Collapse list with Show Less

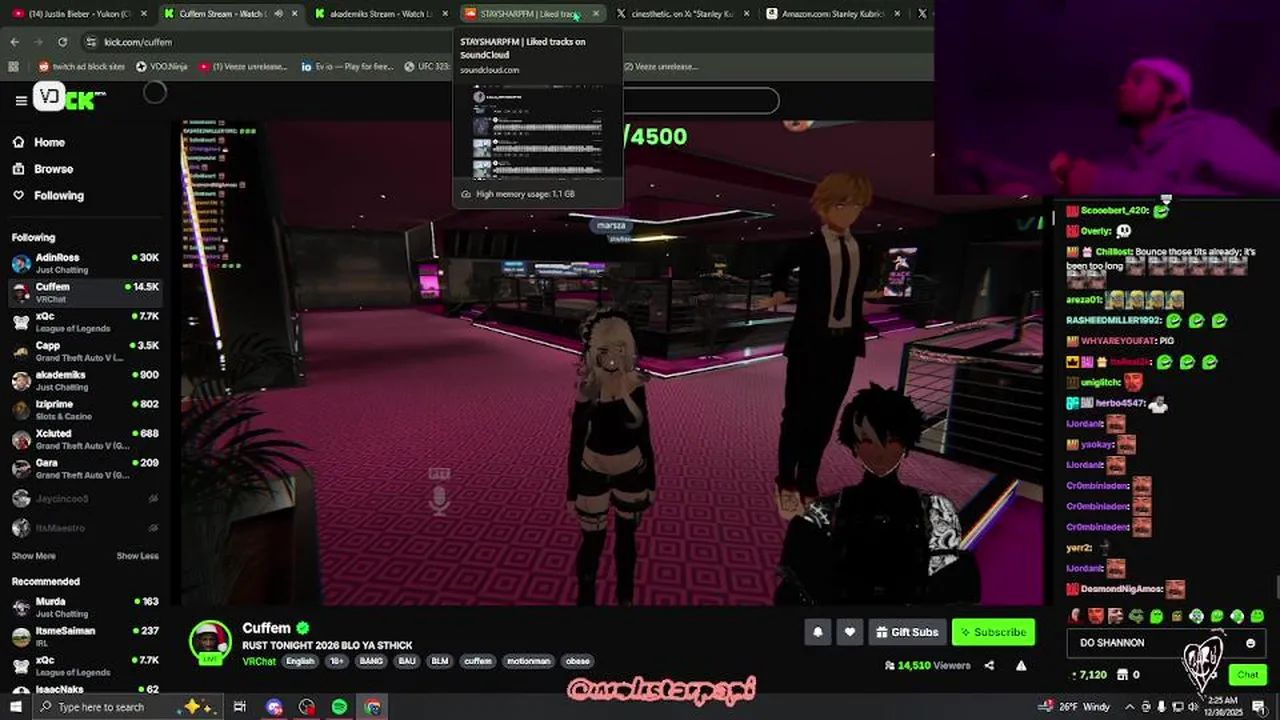coord(137,556)
